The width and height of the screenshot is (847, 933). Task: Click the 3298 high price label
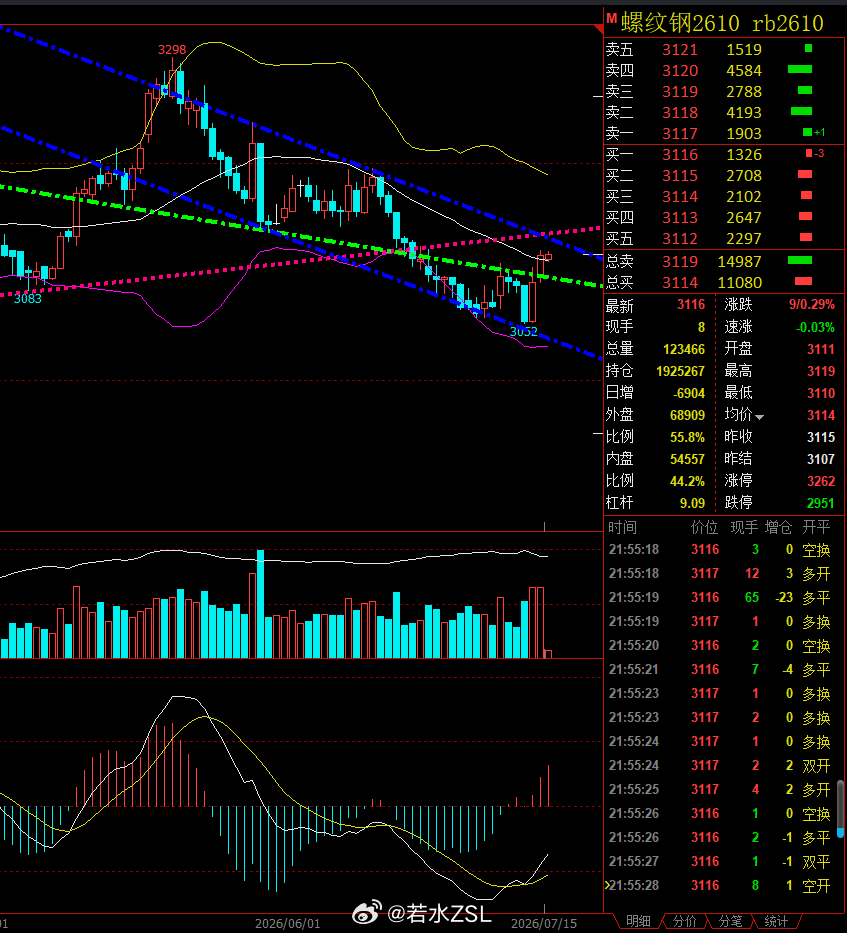[x=172, y=50]
